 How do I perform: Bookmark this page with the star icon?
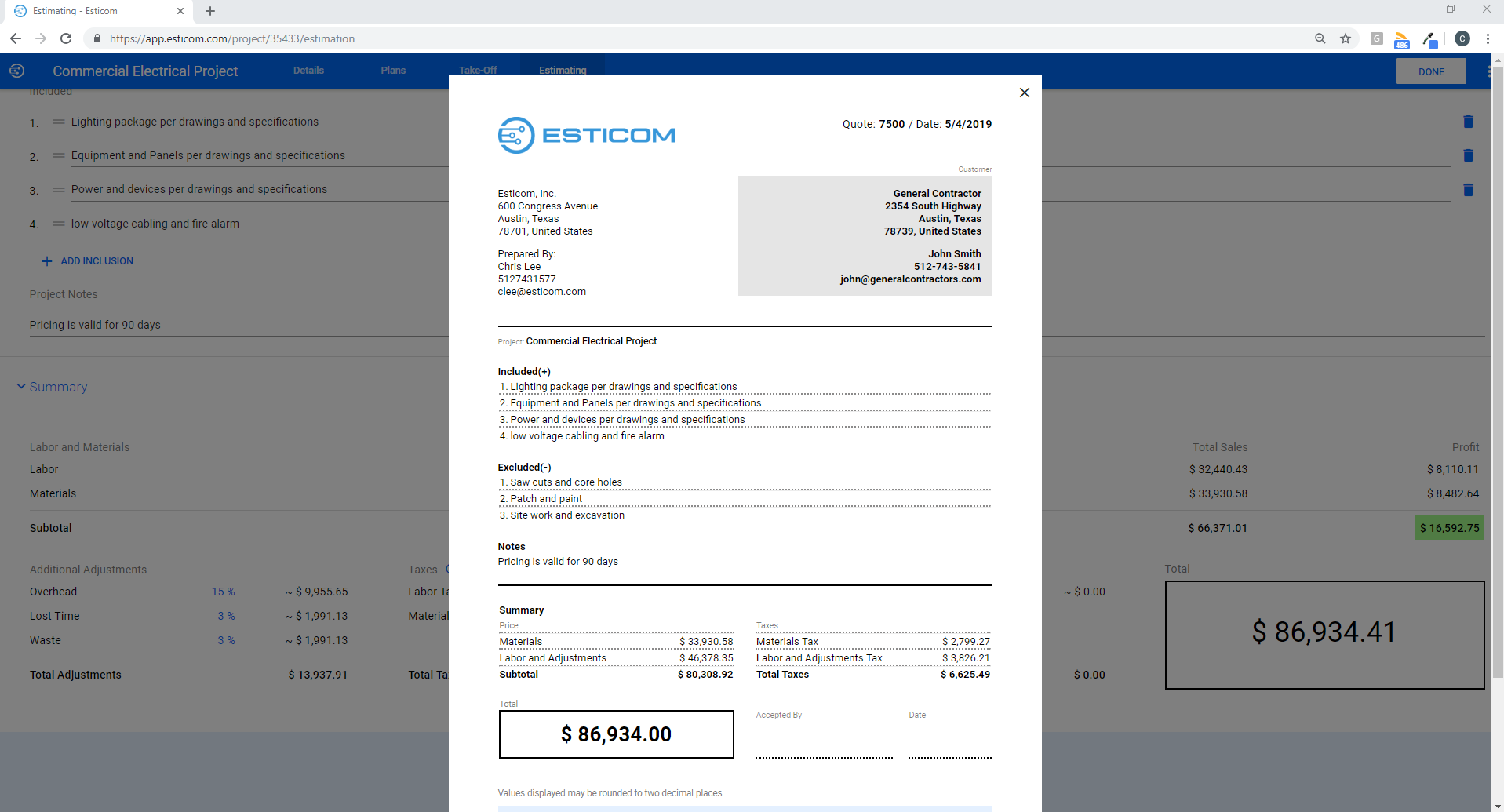[1346, 38]
